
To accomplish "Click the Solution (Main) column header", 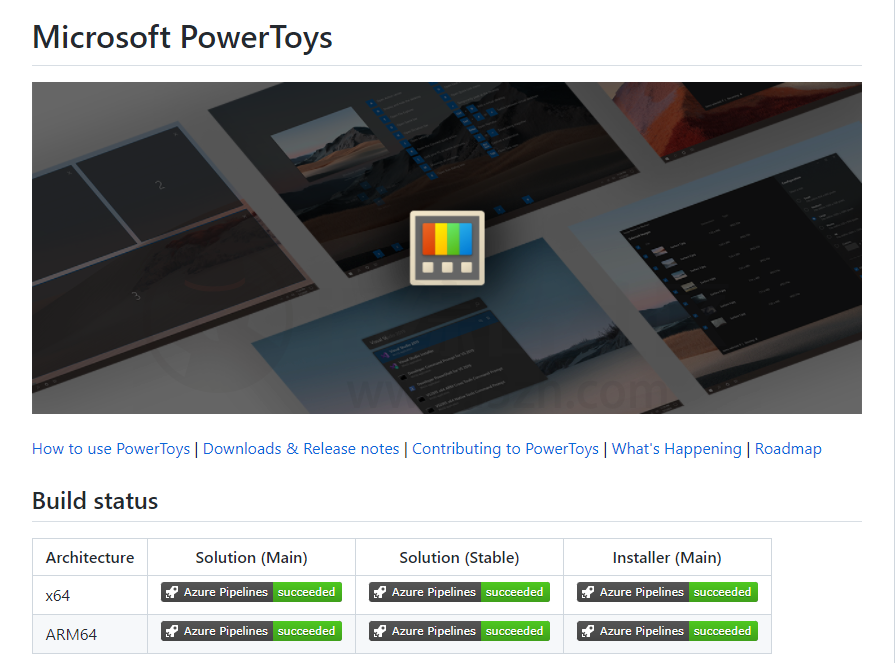I will (251, 557).
